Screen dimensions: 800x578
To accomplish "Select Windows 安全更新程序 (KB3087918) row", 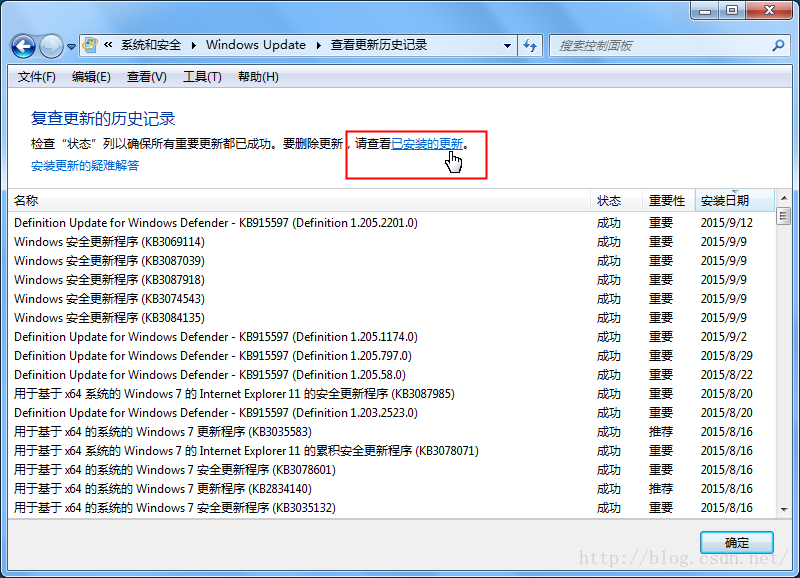I will 392,280.
